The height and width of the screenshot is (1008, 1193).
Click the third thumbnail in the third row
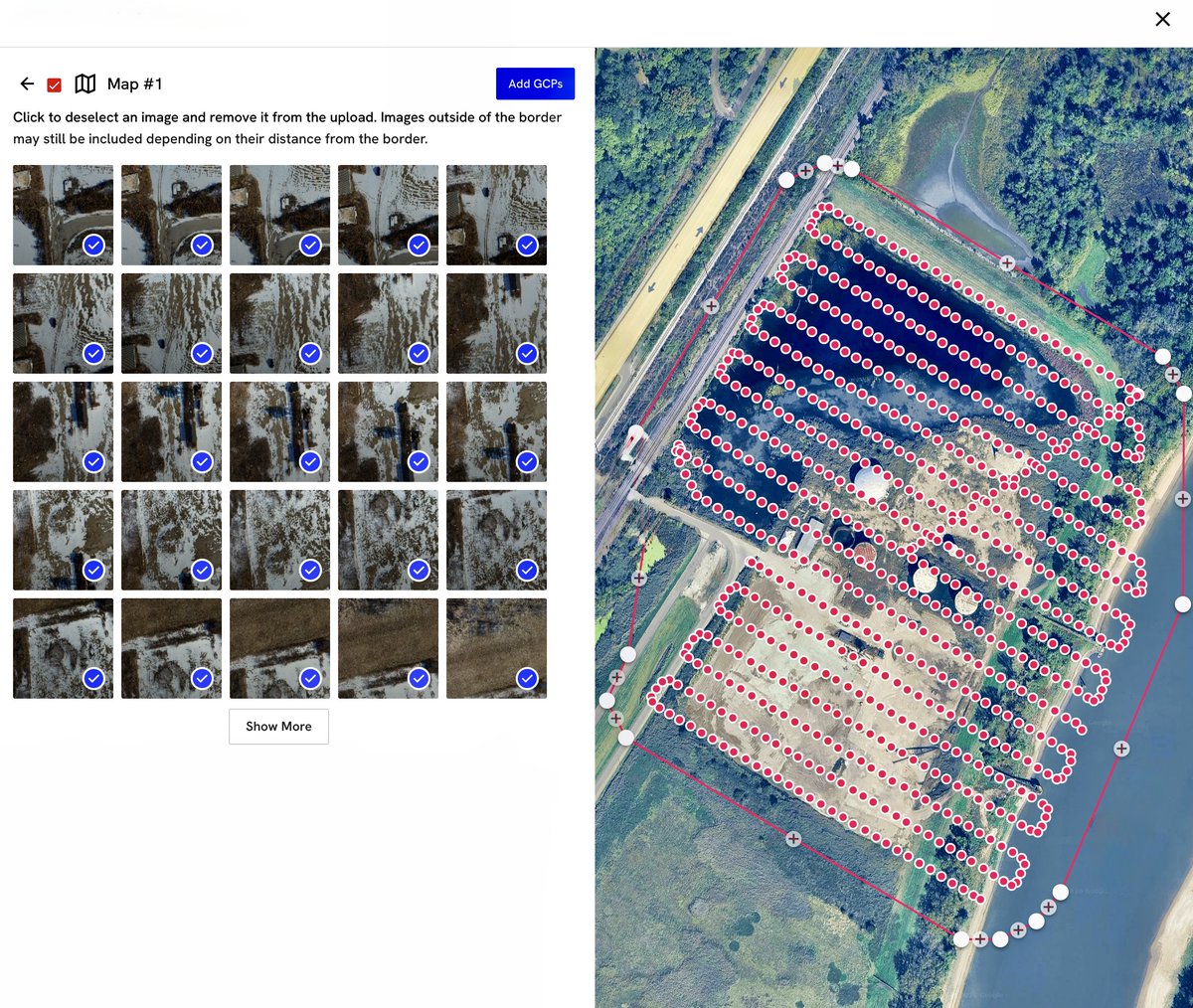tap(279, 431)
